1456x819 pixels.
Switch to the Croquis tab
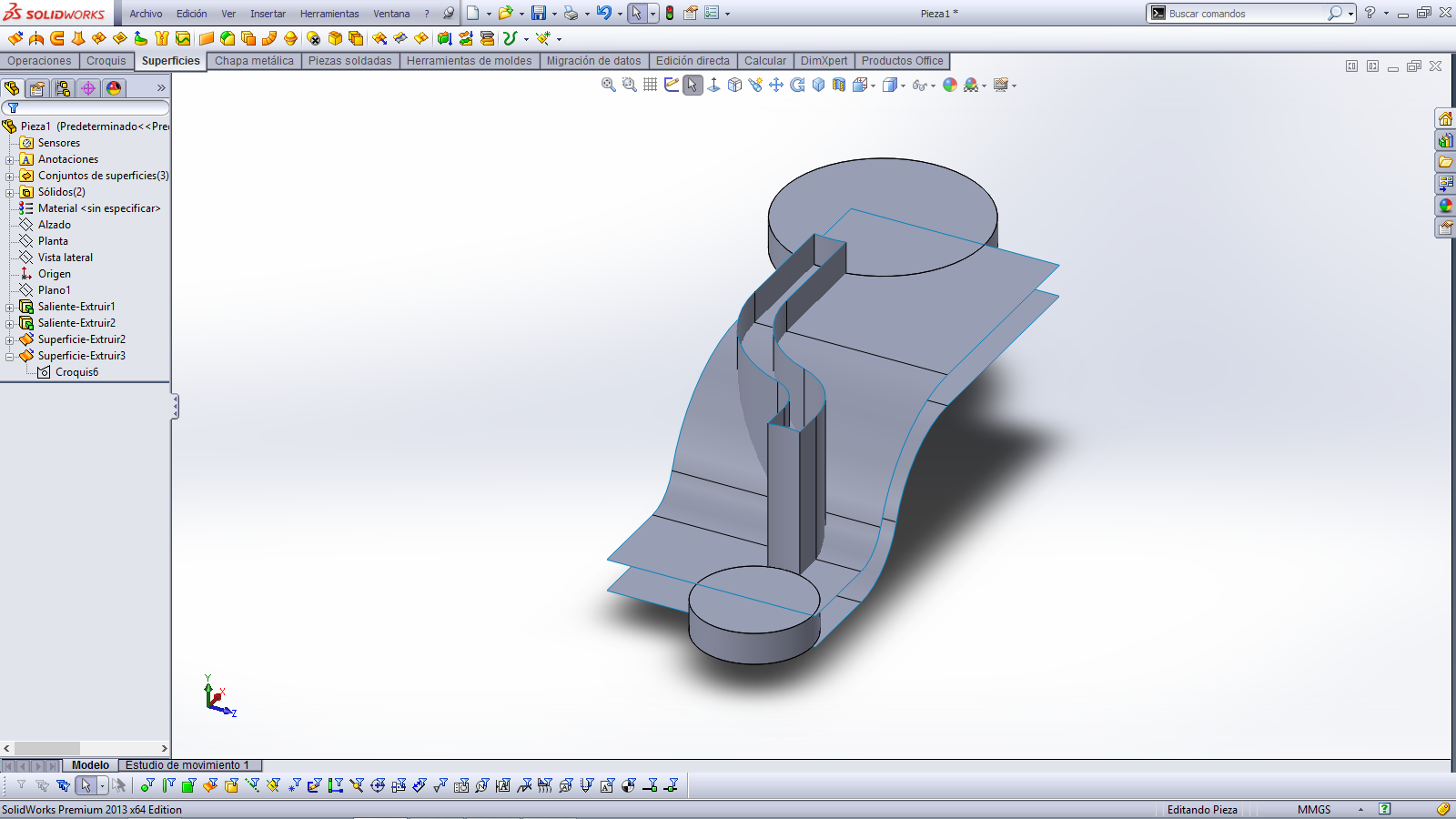(x=106, y=61)
